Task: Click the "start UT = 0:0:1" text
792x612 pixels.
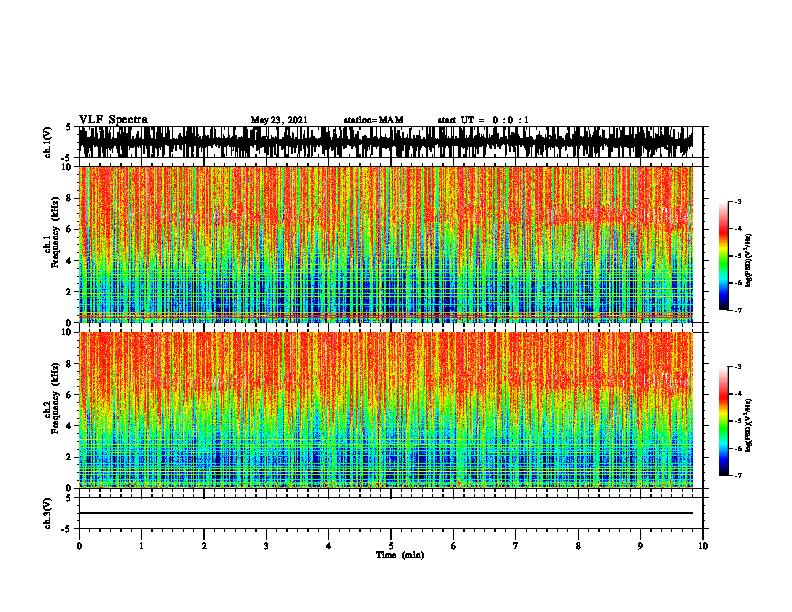Action: tap(483, 120)
